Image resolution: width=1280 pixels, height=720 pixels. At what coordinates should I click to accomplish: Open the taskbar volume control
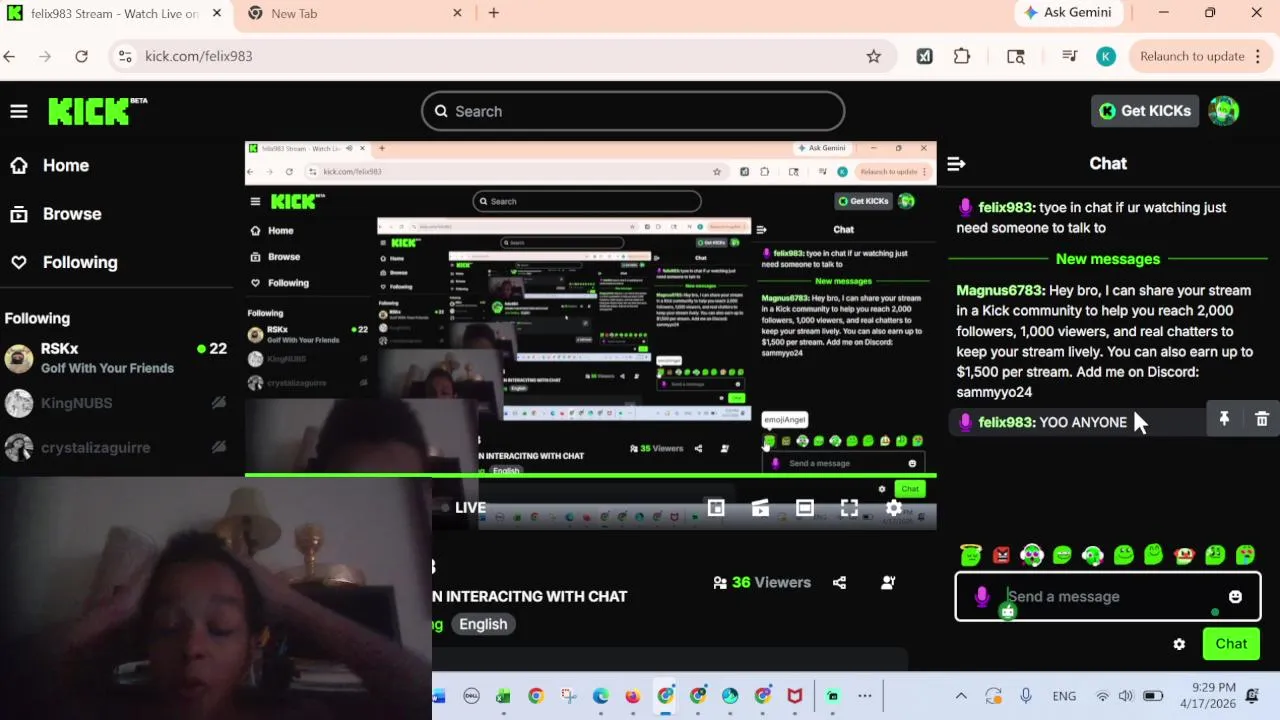[x=1126, y=696]
